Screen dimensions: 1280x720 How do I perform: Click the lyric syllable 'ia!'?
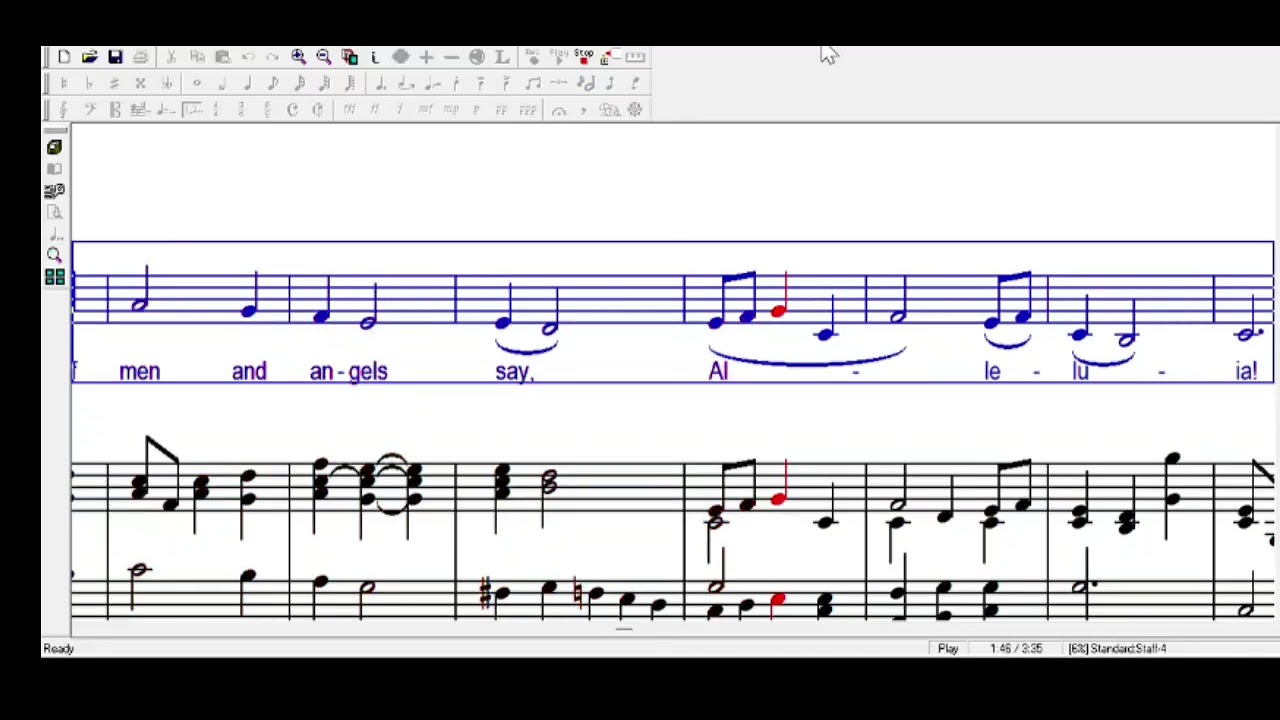pos(1245,372)
